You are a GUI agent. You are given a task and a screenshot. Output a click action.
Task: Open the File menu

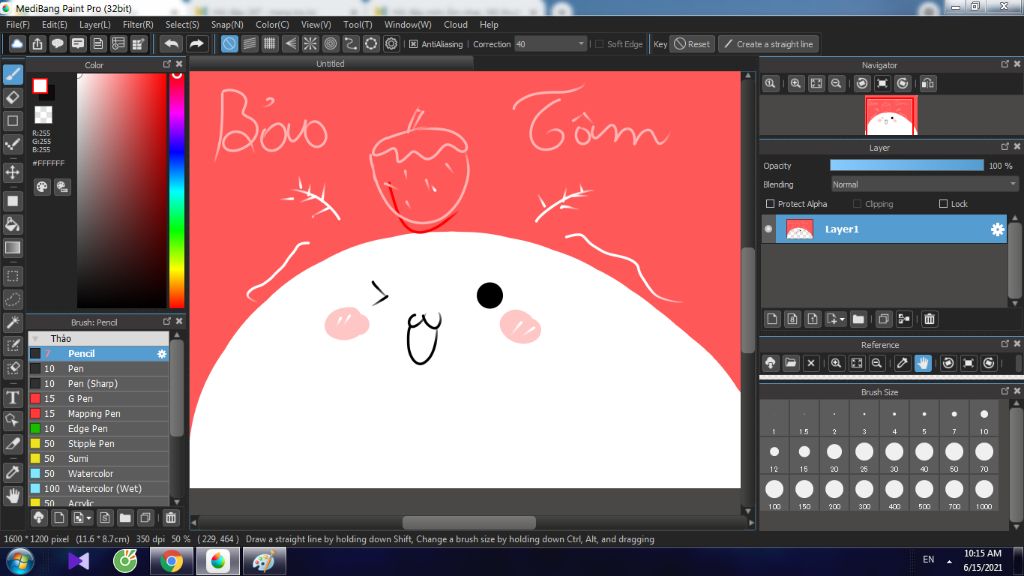tap(18, 24)
